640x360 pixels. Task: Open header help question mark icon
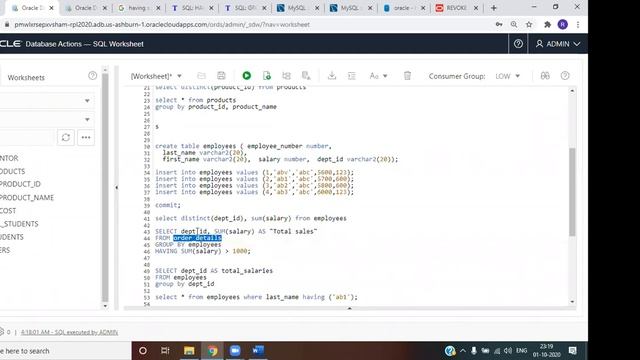518,44
